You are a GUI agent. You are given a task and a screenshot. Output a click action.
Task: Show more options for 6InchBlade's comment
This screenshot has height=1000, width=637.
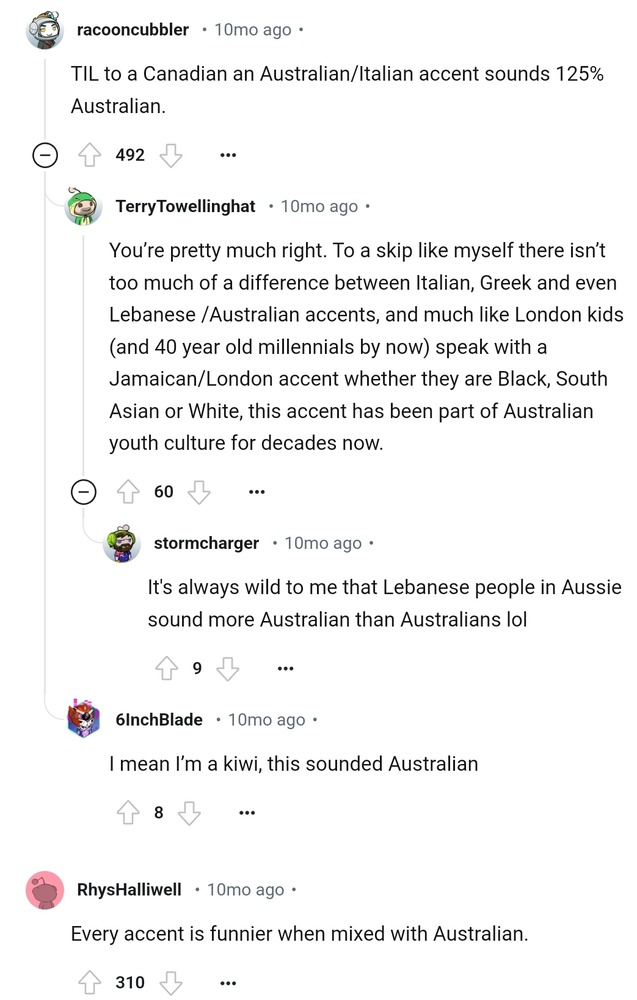(247, 812)
